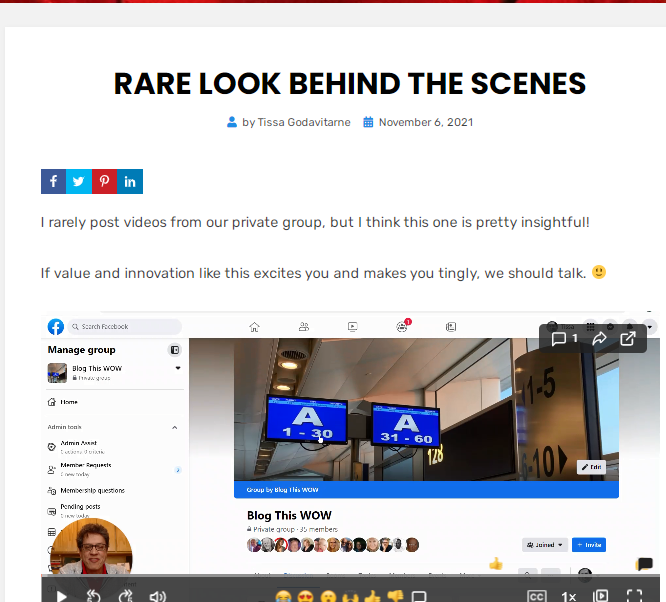The width and height of the screenshot is (666, 602).
Task: Click the smiley emoji after 'we should talk'
Action: [x=599, y=272]
